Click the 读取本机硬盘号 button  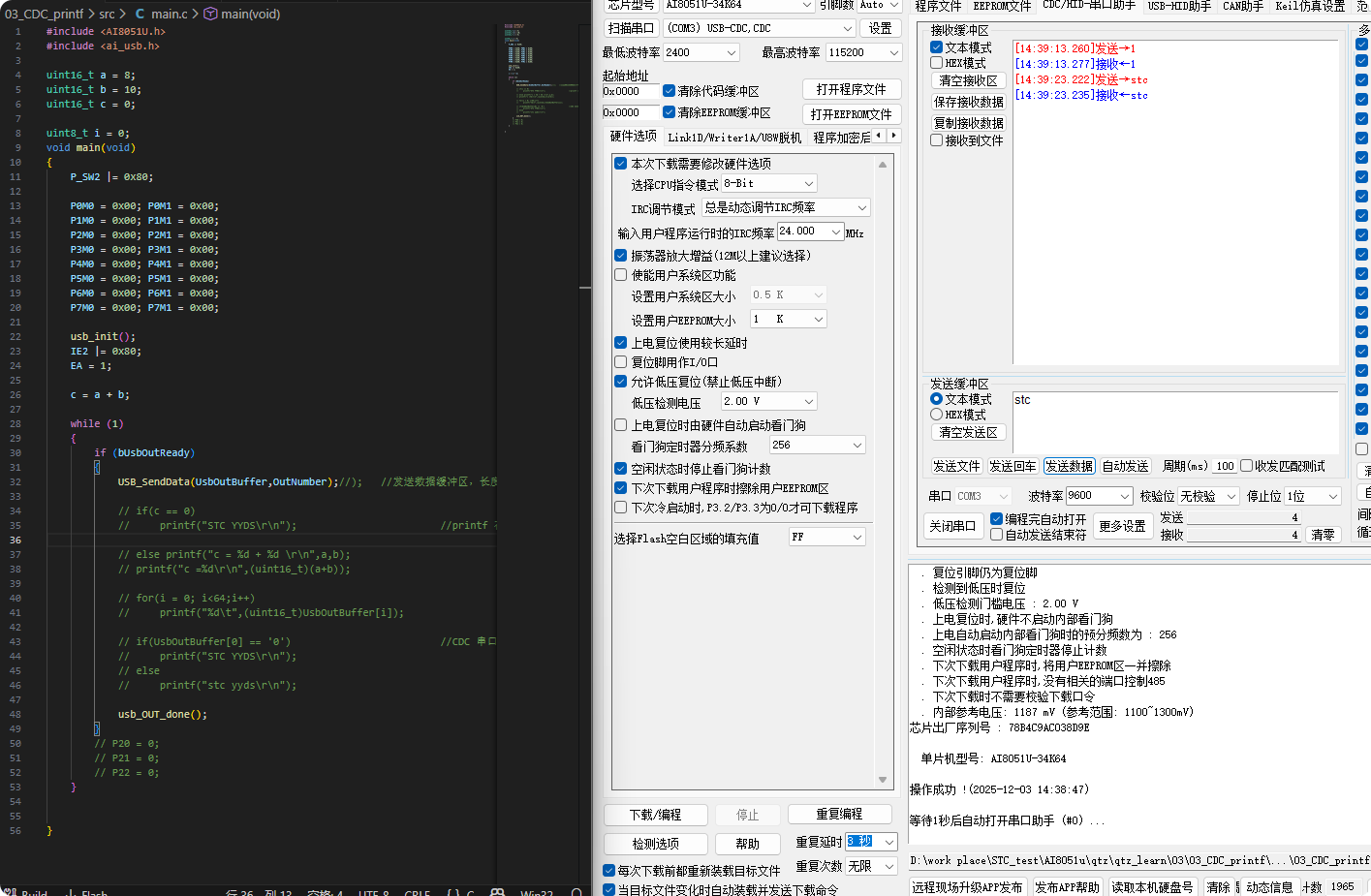coord(1153,885)
